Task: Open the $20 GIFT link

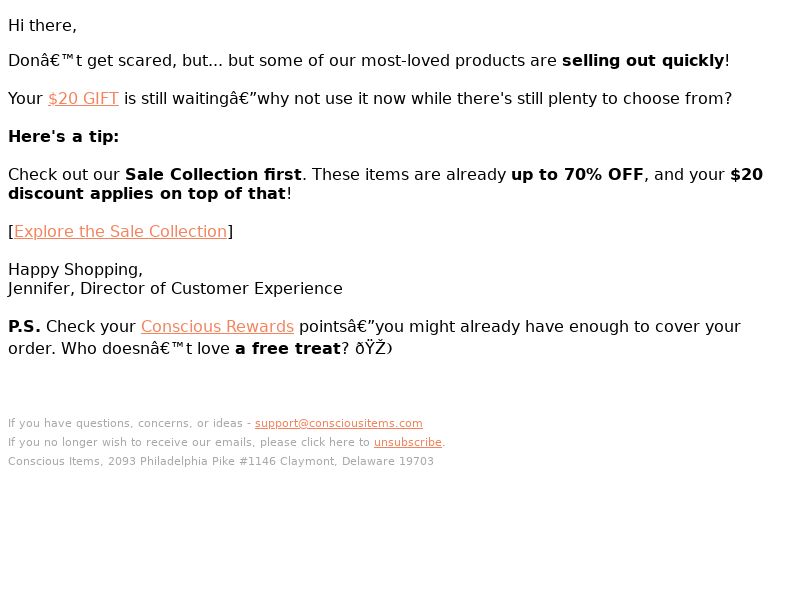Action: coord(83,98)
